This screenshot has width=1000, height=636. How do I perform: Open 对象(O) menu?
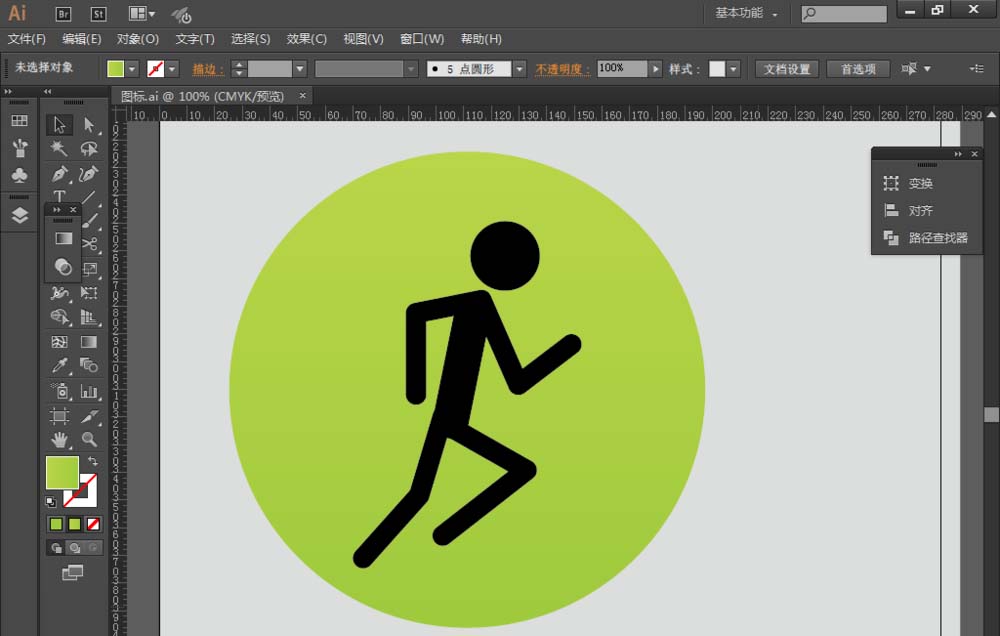[138, 39]
